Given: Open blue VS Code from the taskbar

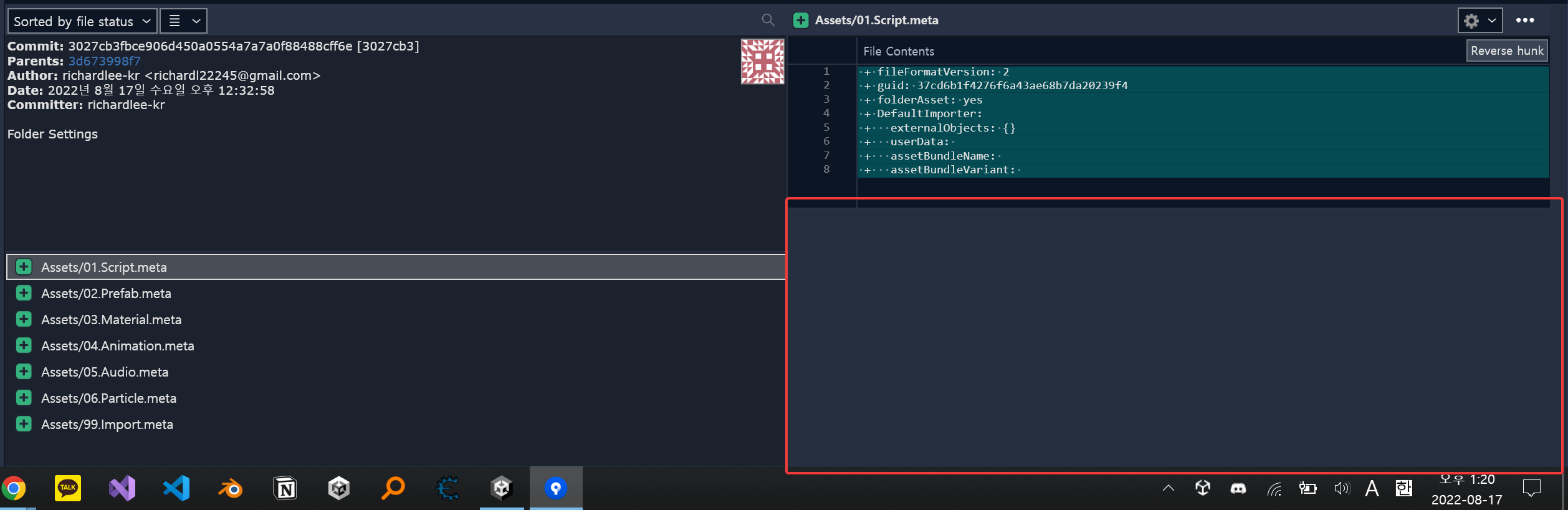Looking at the screenshot, I should click(176, 488).
